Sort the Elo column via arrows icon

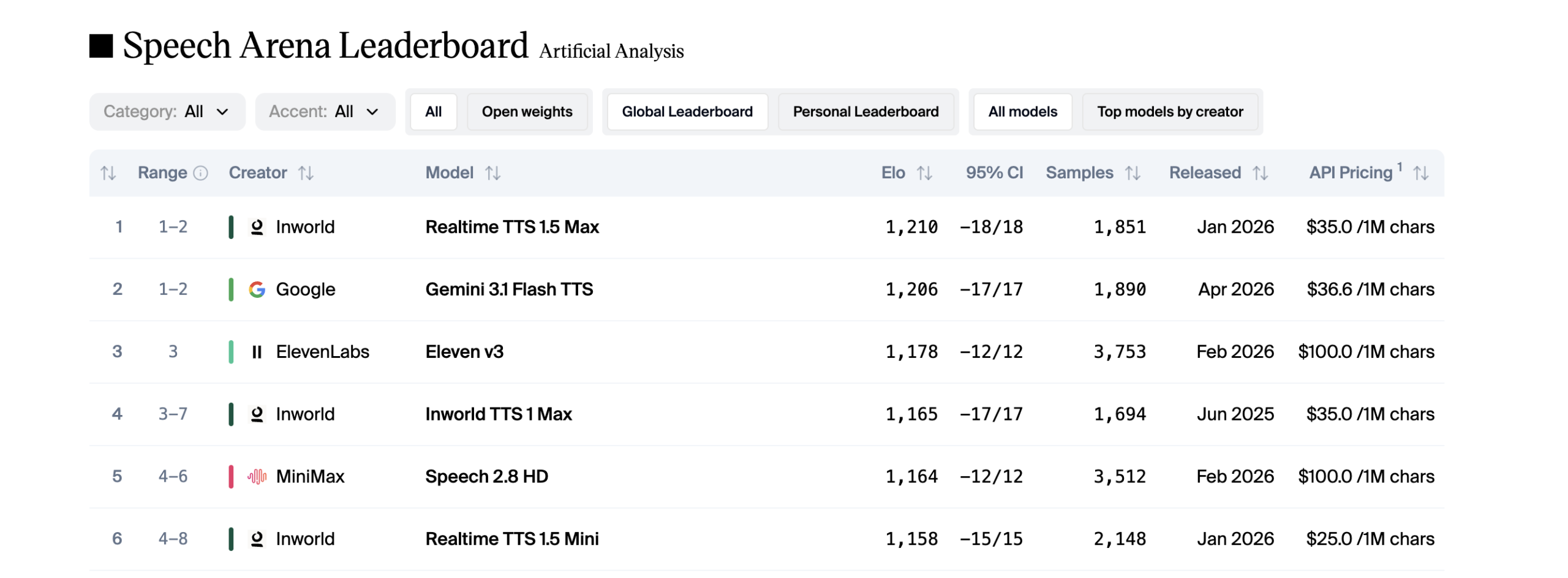(925, 173)
